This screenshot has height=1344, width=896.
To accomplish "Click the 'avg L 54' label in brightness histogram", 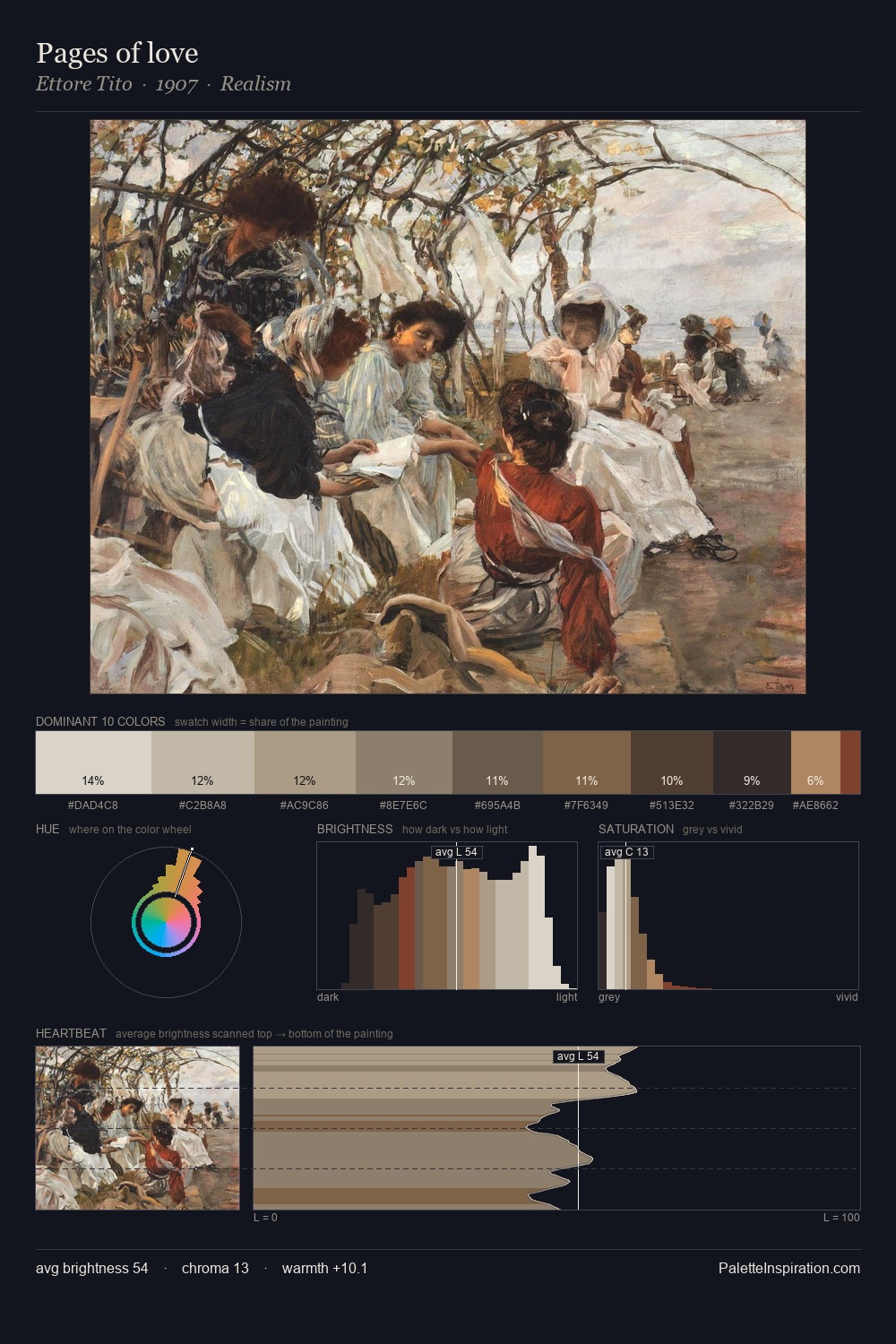I will coord(456,852).
